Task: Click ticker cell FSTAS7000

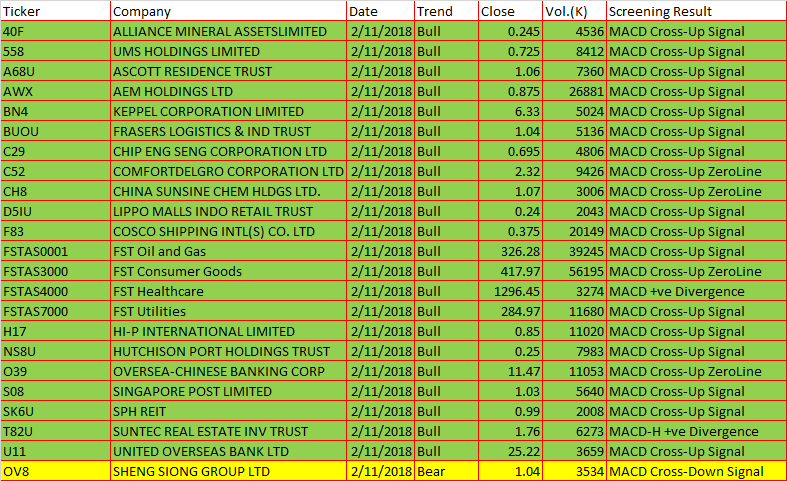Action: pyautogui.click(x=55, y=311)
